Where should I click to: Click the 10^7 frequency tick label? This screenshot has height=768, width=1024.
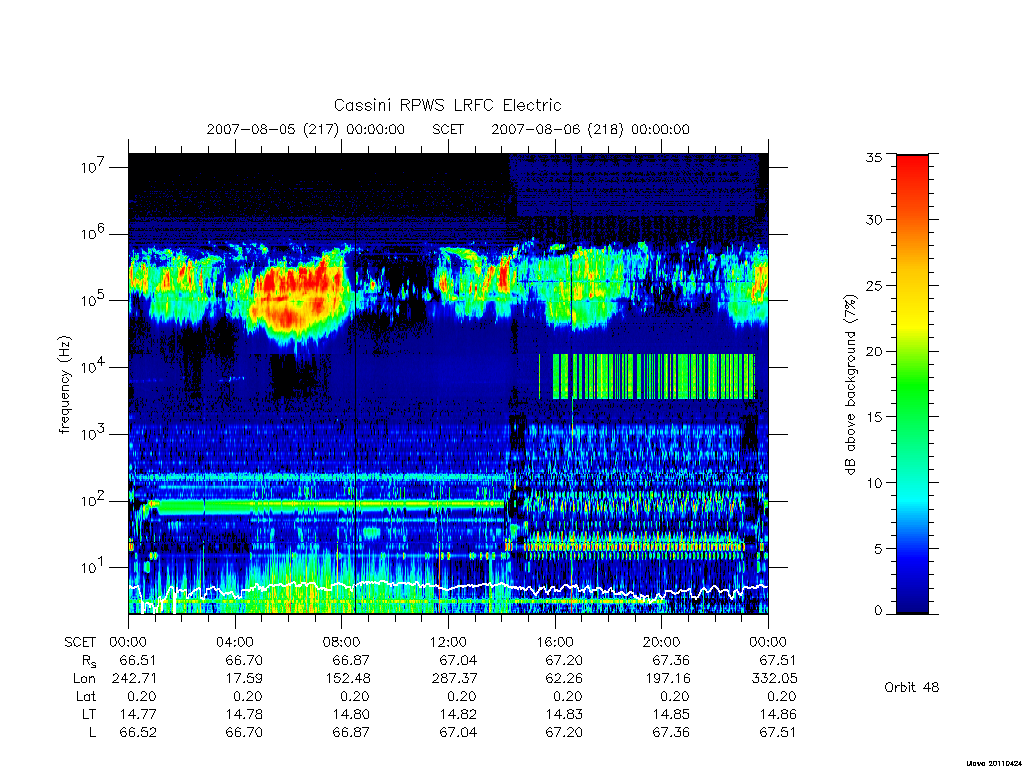(x=93, y=167)
